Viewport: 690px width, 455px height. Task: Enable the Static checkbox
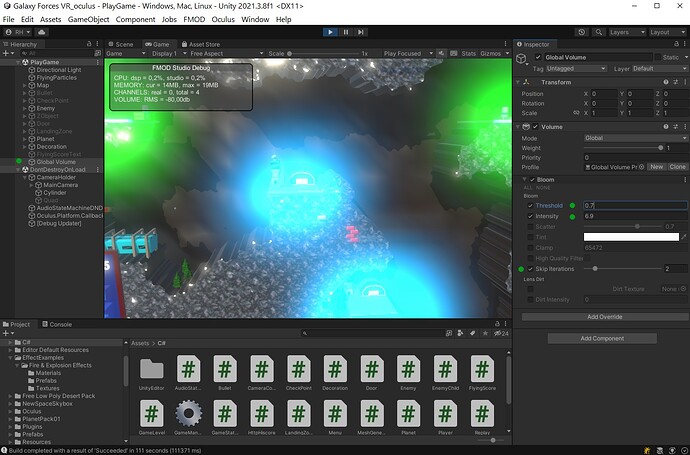click(658, 57)
